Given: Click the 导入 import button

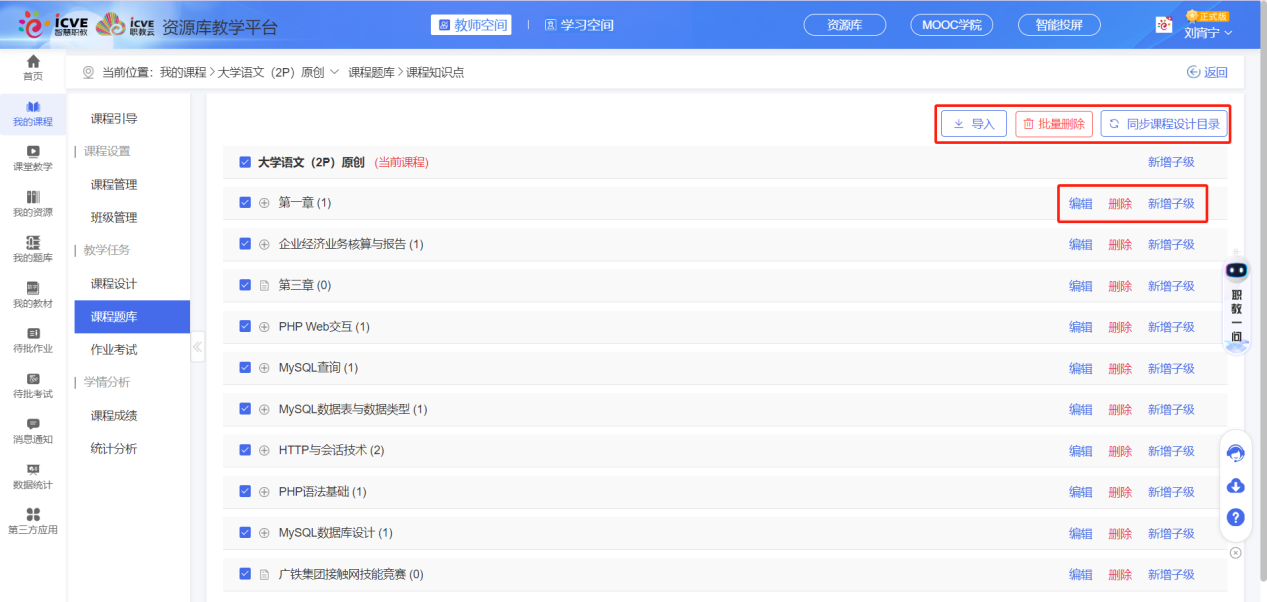Looking at the screenshot, I should point(972,123).
